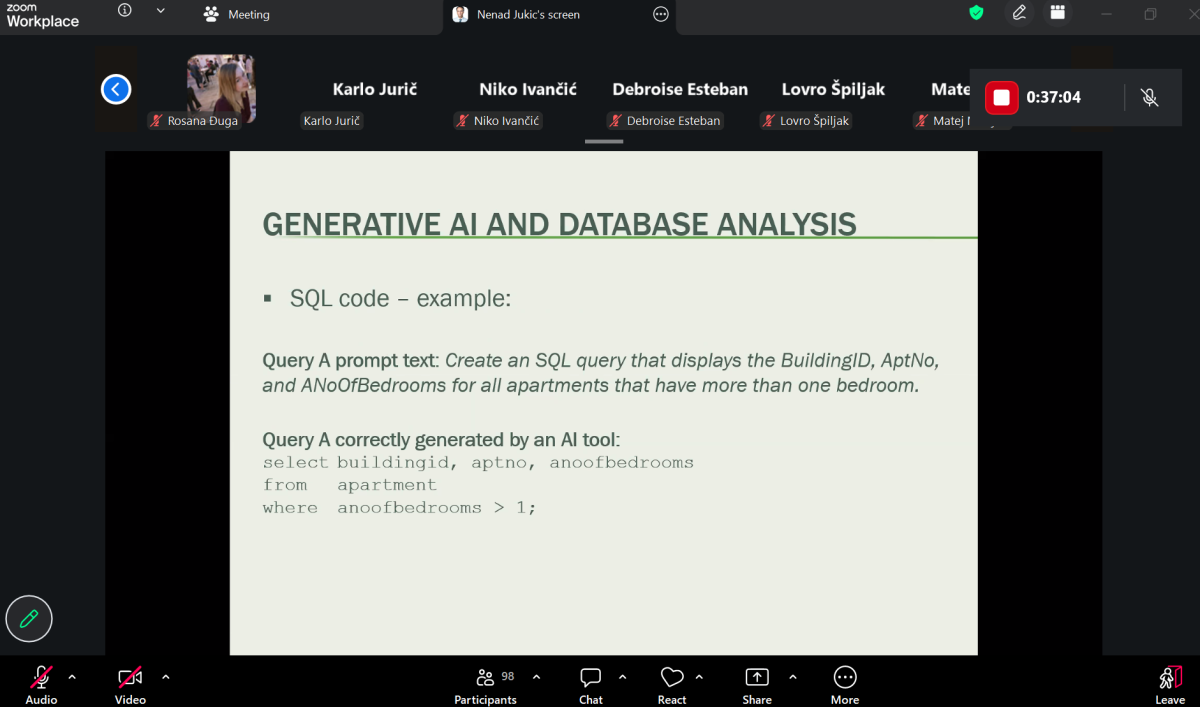Toggle the muted microphone in recording bar

(x=1150, y=97)
